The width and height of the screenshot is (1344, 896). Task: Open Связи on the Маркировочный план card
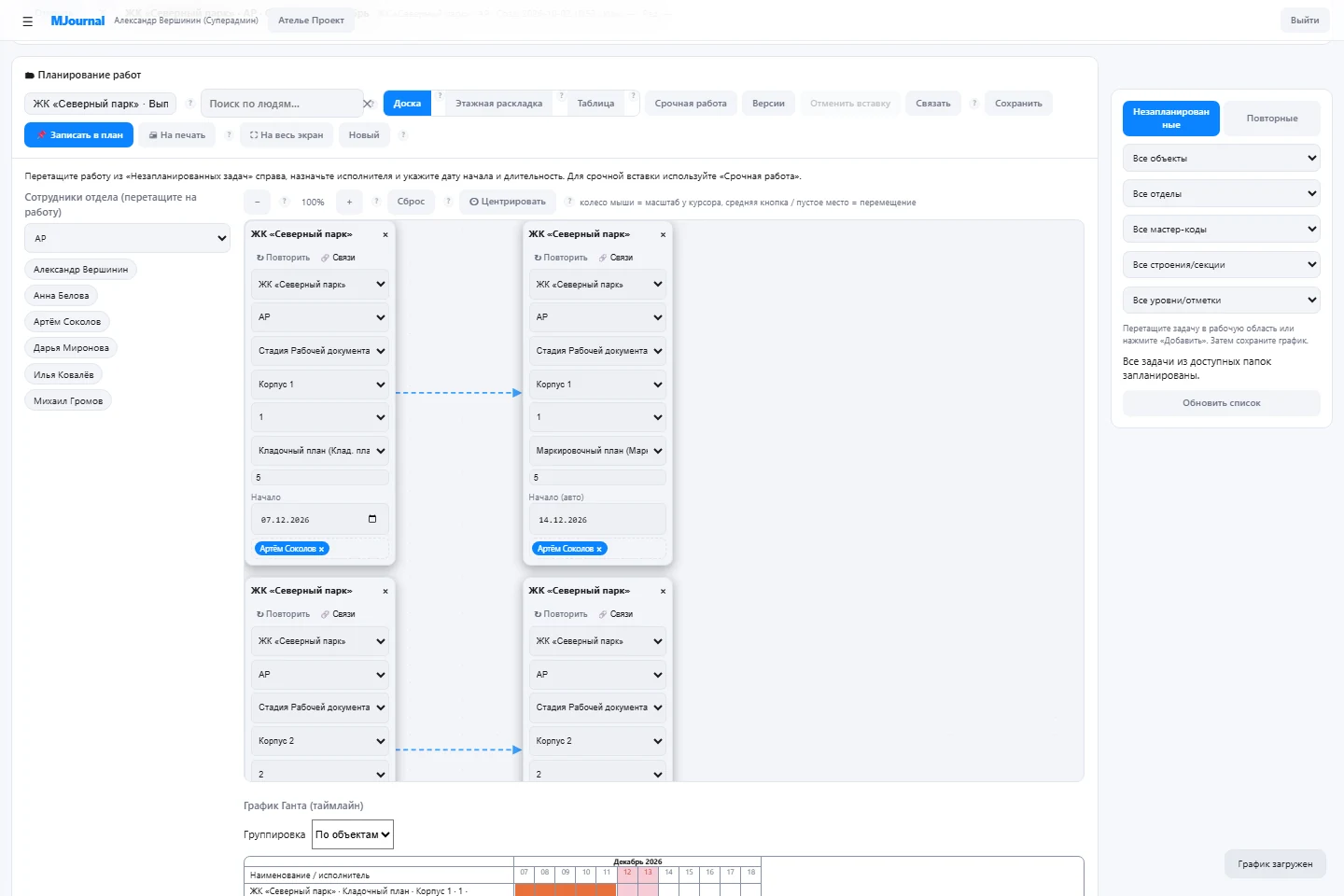616,258
